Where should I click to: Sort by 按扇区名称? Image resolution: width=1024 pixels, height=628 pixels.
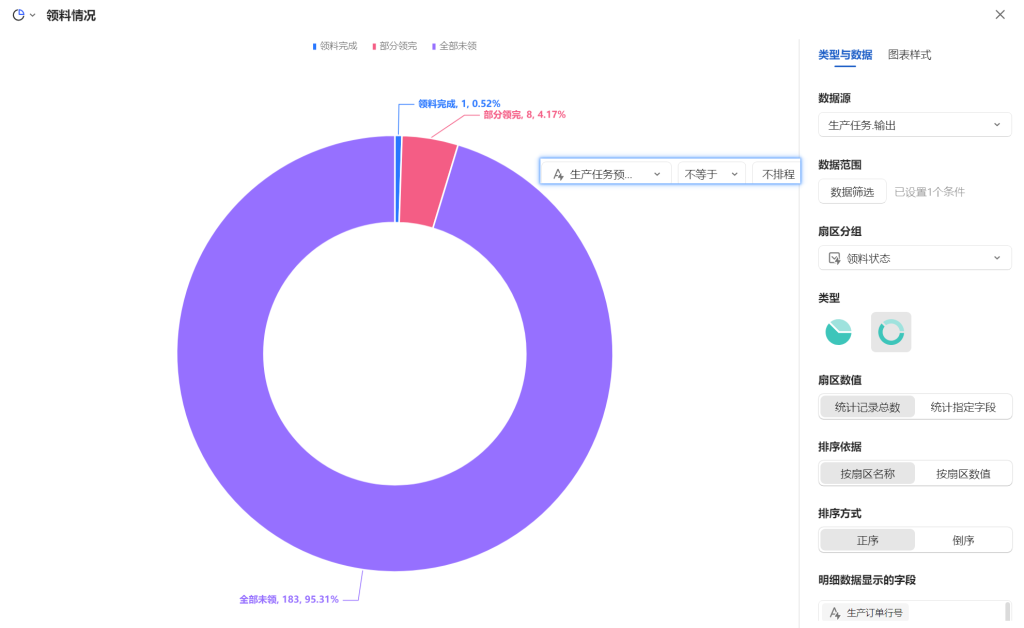coord(867,474)
